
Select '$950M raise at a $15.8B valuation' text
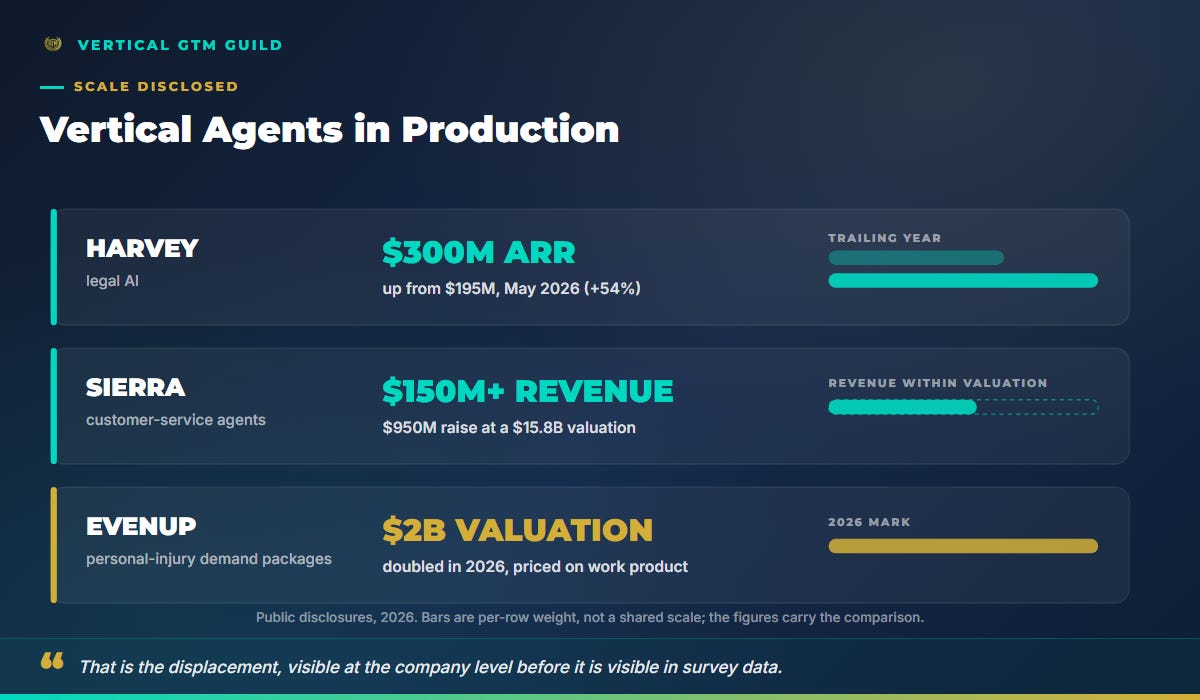(509, 428)
